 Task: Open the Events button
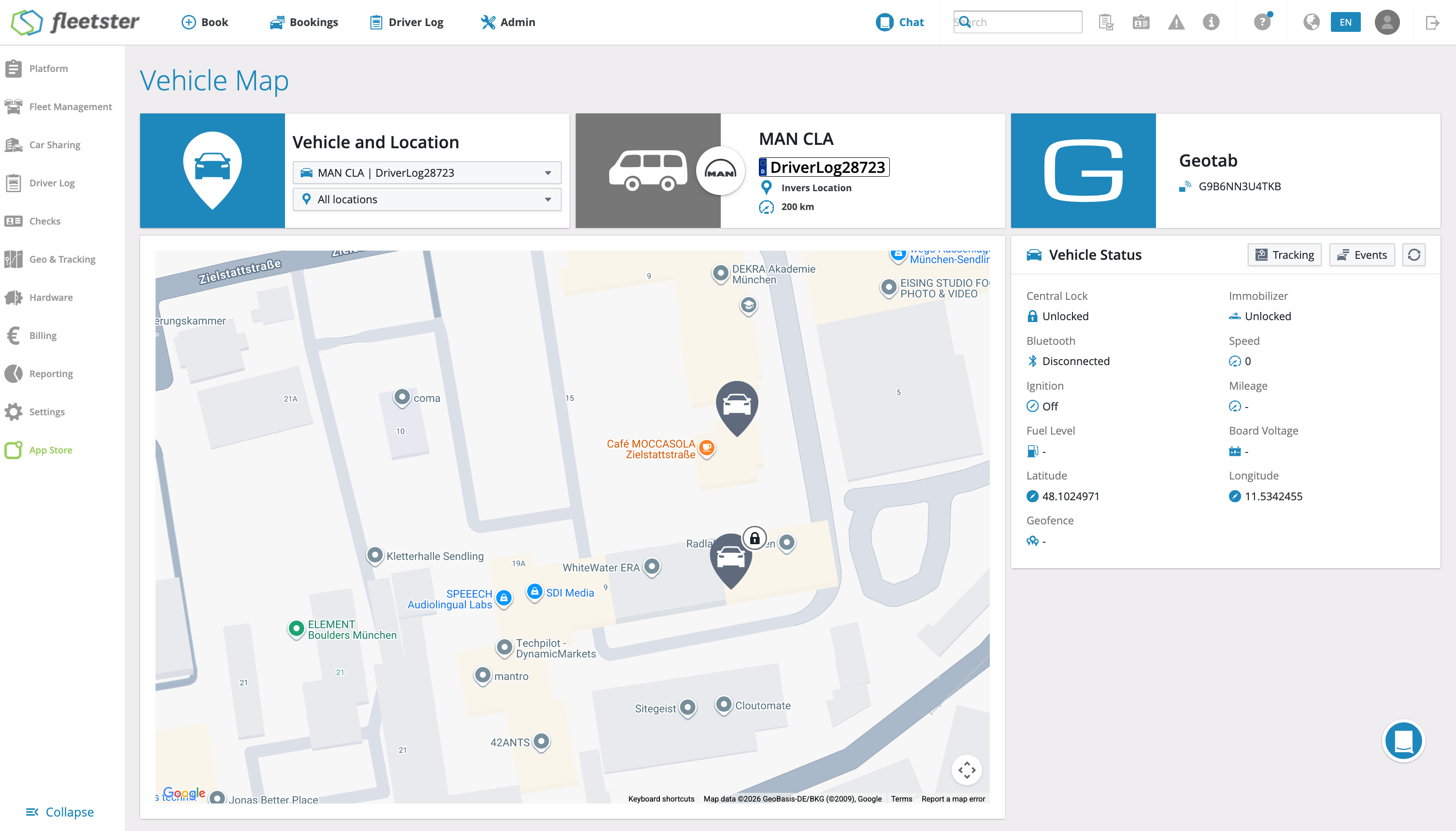click(x=1362, y=254)
